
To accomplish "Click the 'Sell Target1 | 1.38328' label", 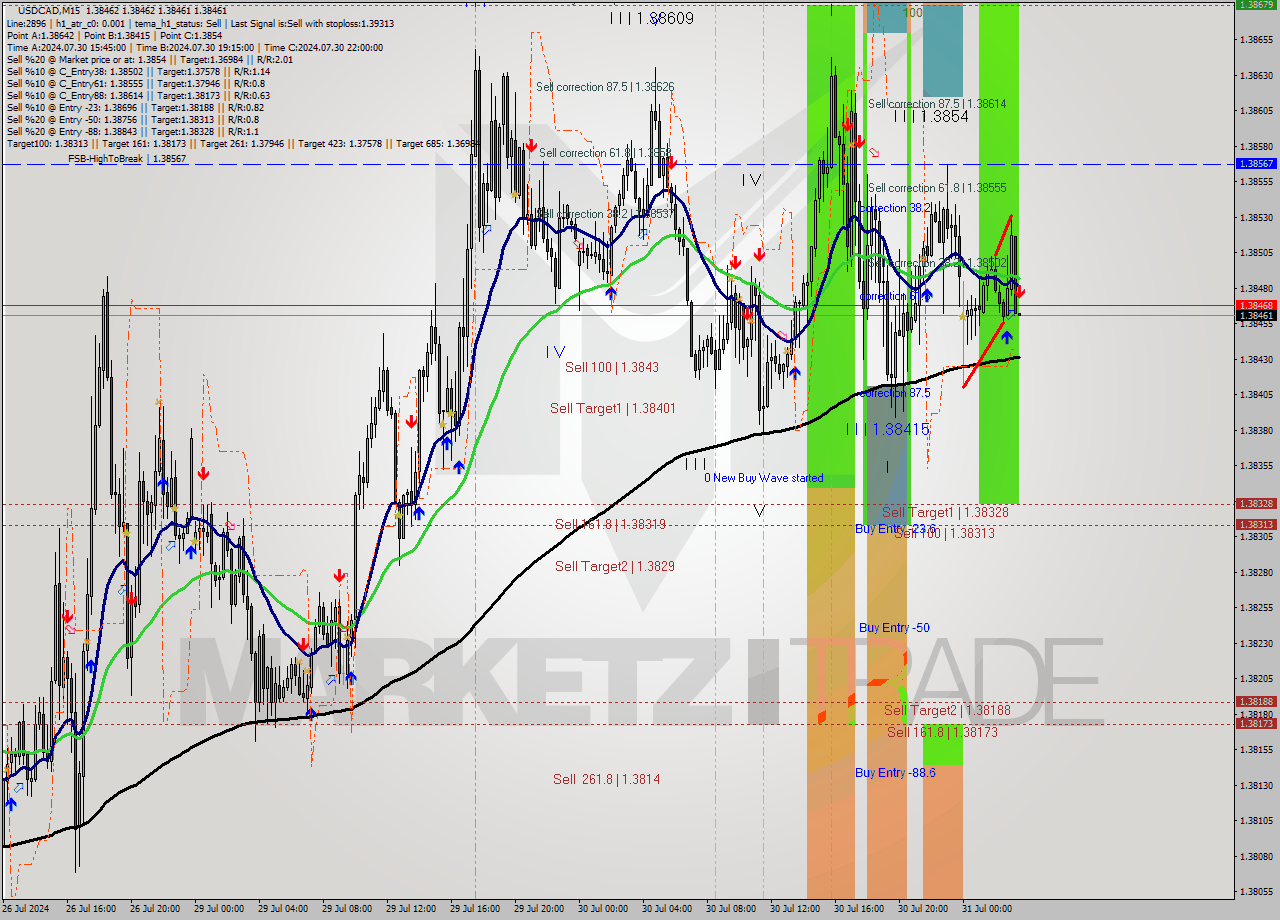I will click(x=945, y=512).
